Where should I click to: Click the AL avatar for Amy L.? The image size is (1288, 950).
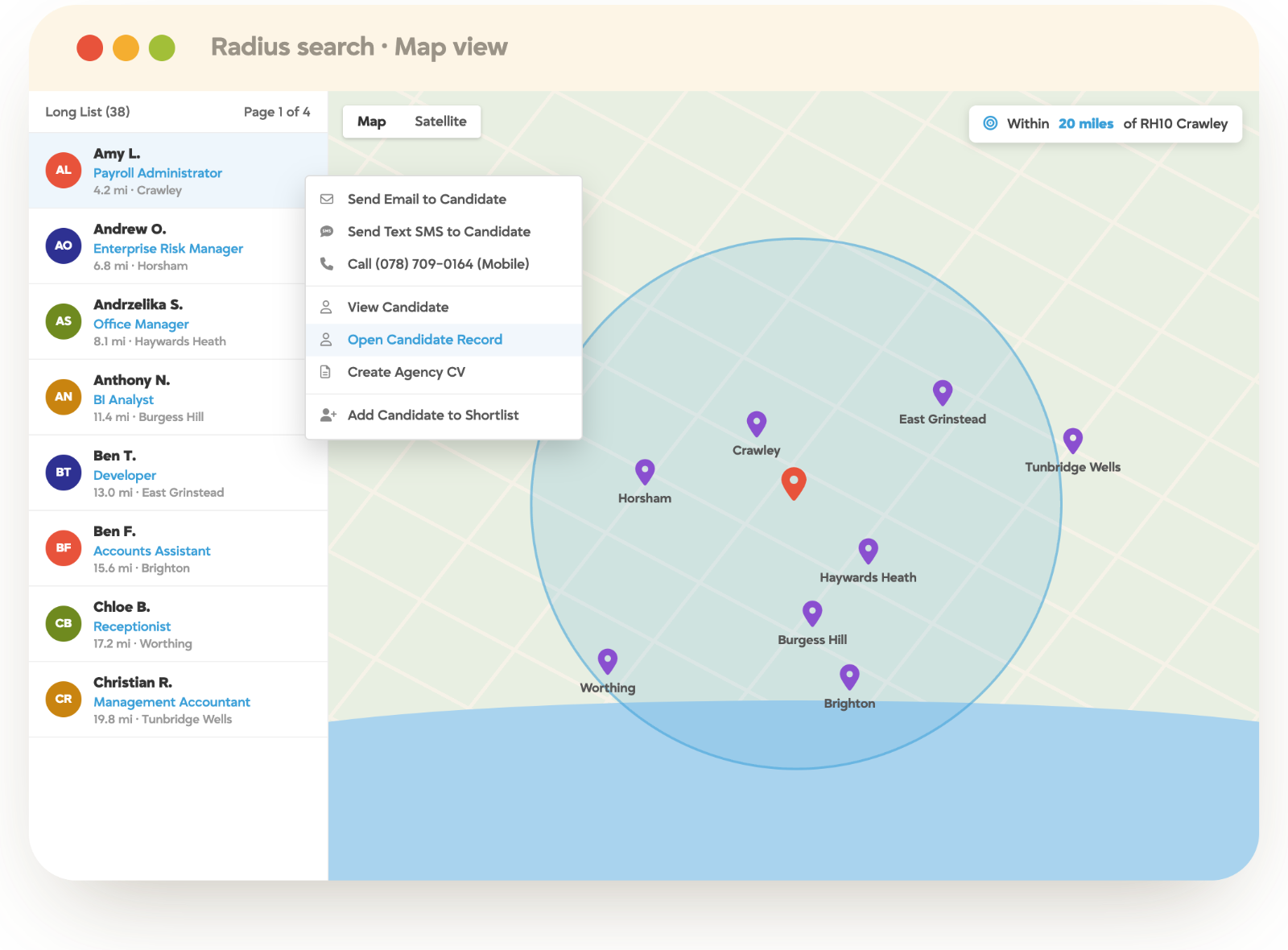coord(64,170)
